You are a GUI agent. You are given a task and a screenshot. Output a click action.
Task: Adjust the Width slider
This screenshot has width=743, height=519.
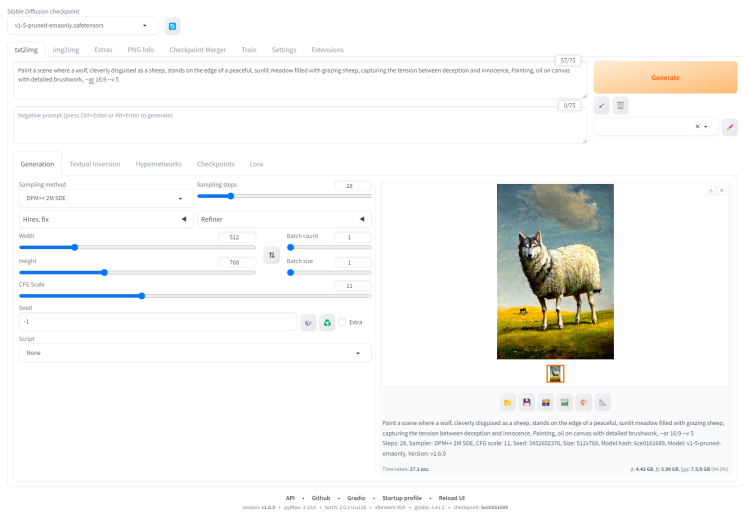pyautogui.click(x=137, y=247)
